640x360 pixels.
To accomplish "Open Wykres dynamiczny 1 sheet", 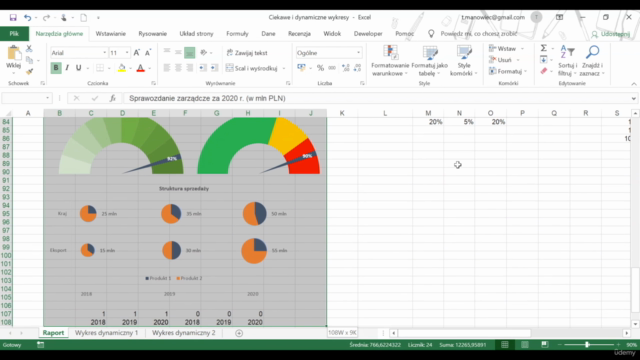I will 107,333.
